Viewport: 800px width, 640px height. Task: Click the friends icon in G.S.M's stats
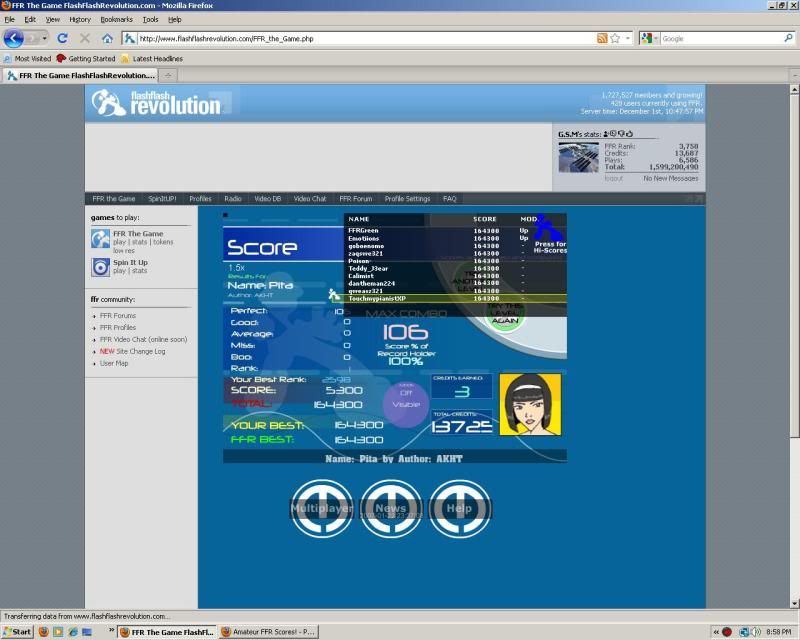pyautogui.click(x=606, y=134)
